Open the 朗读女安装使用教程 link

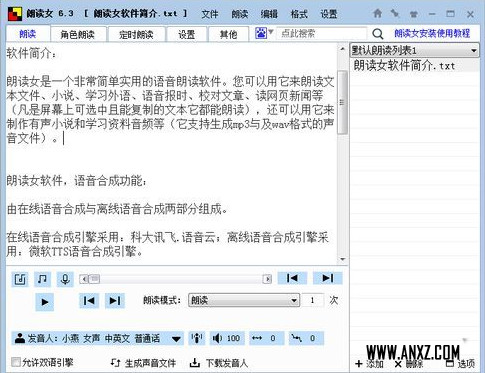point(432,33)
